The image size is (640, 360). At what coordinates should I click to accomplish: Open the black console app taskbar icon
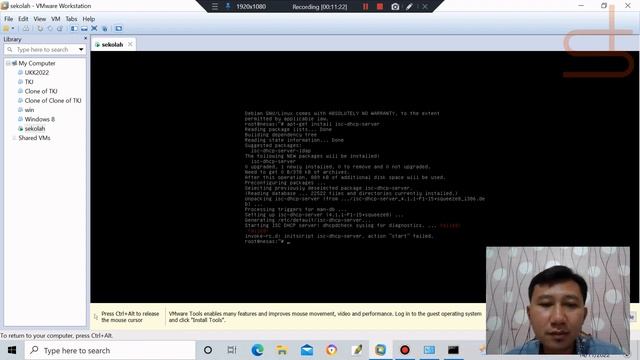(x=453, y=350)
